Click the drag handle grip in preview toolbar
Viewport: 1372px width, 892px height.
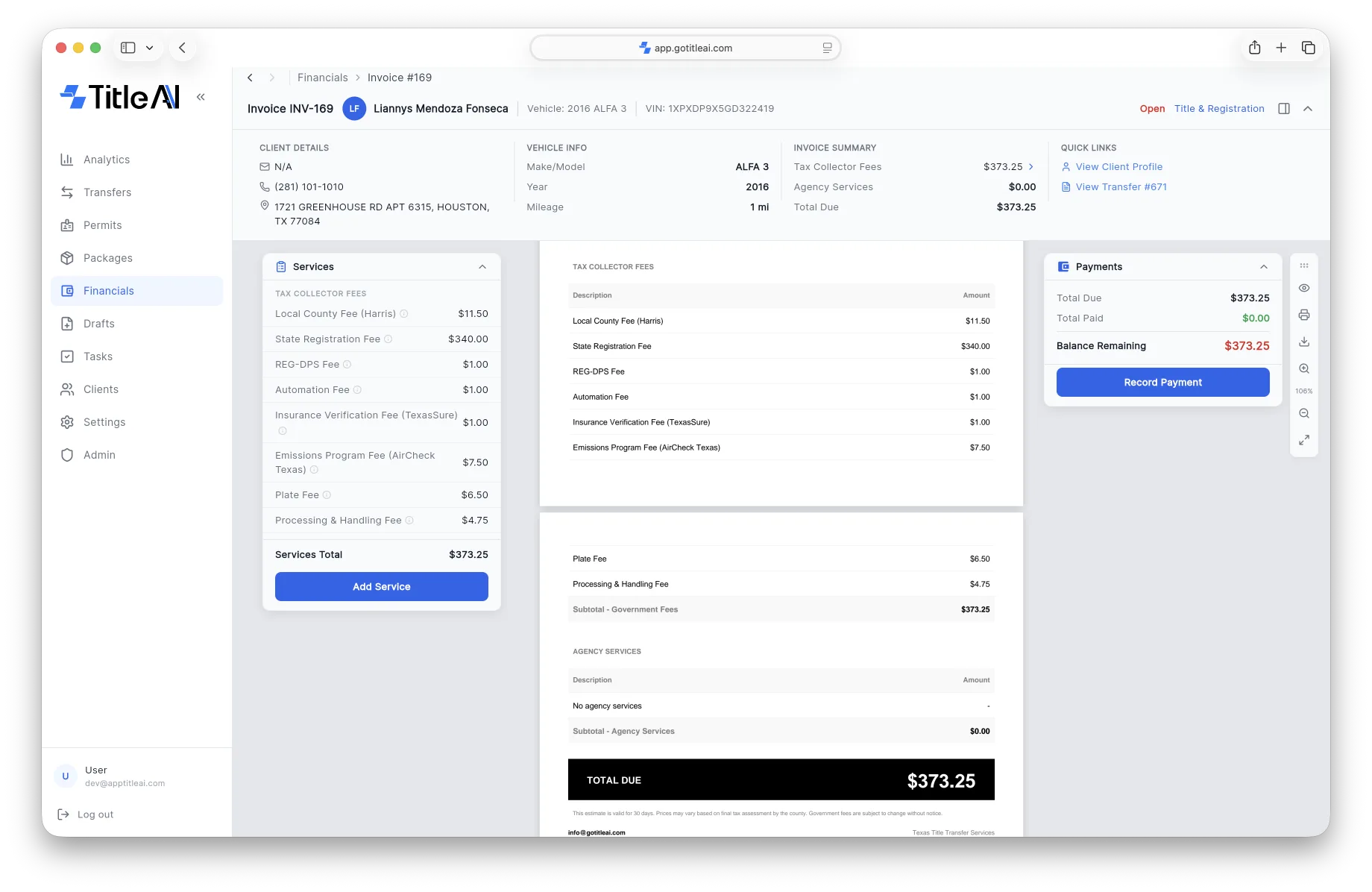point(1304,266)
